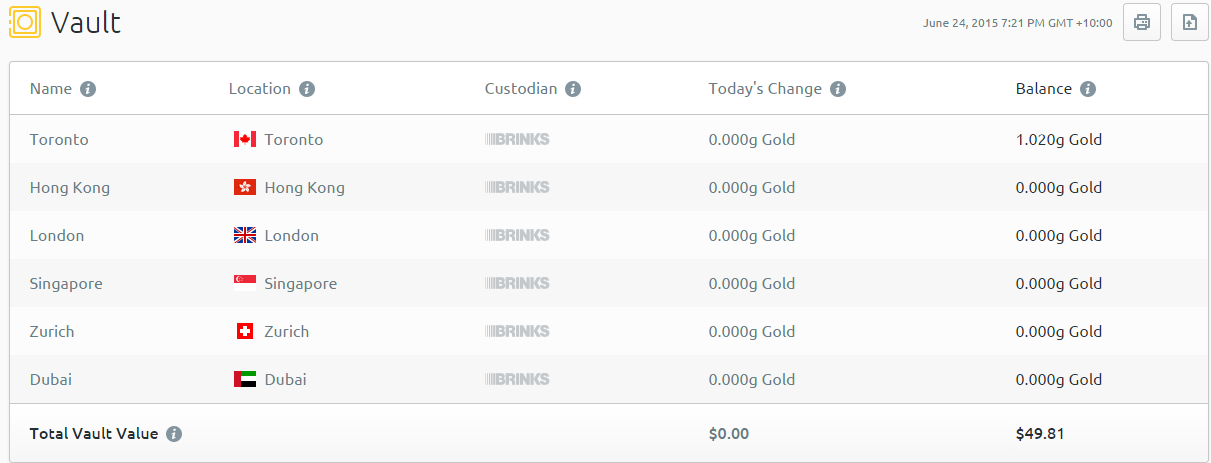Image resolution: width=1211 pixels, height=463 pixels.
Task: Click the Canadian flag icon
Action: click(x=244, y=139)
